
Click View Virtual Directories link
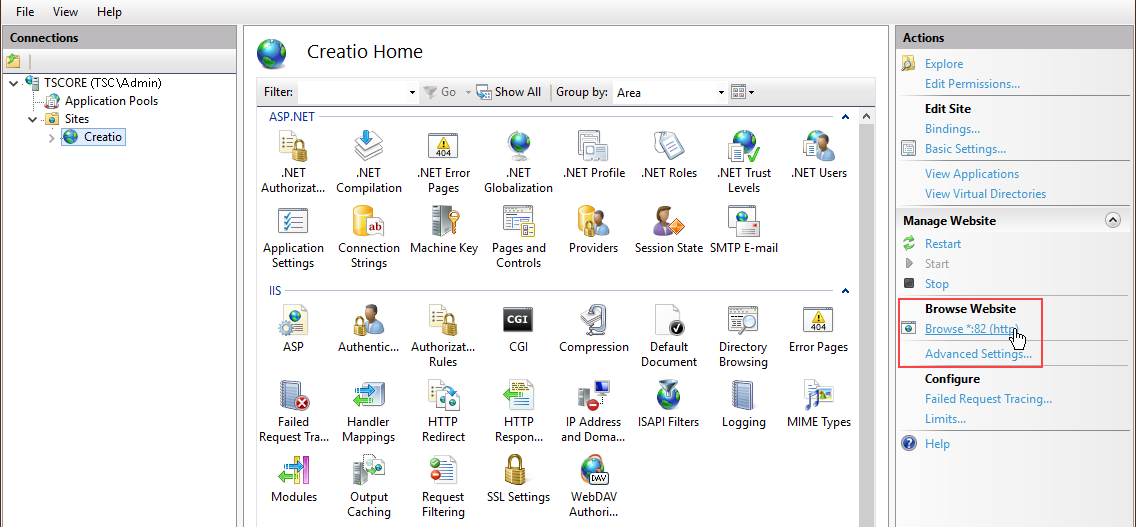point(985,194)
